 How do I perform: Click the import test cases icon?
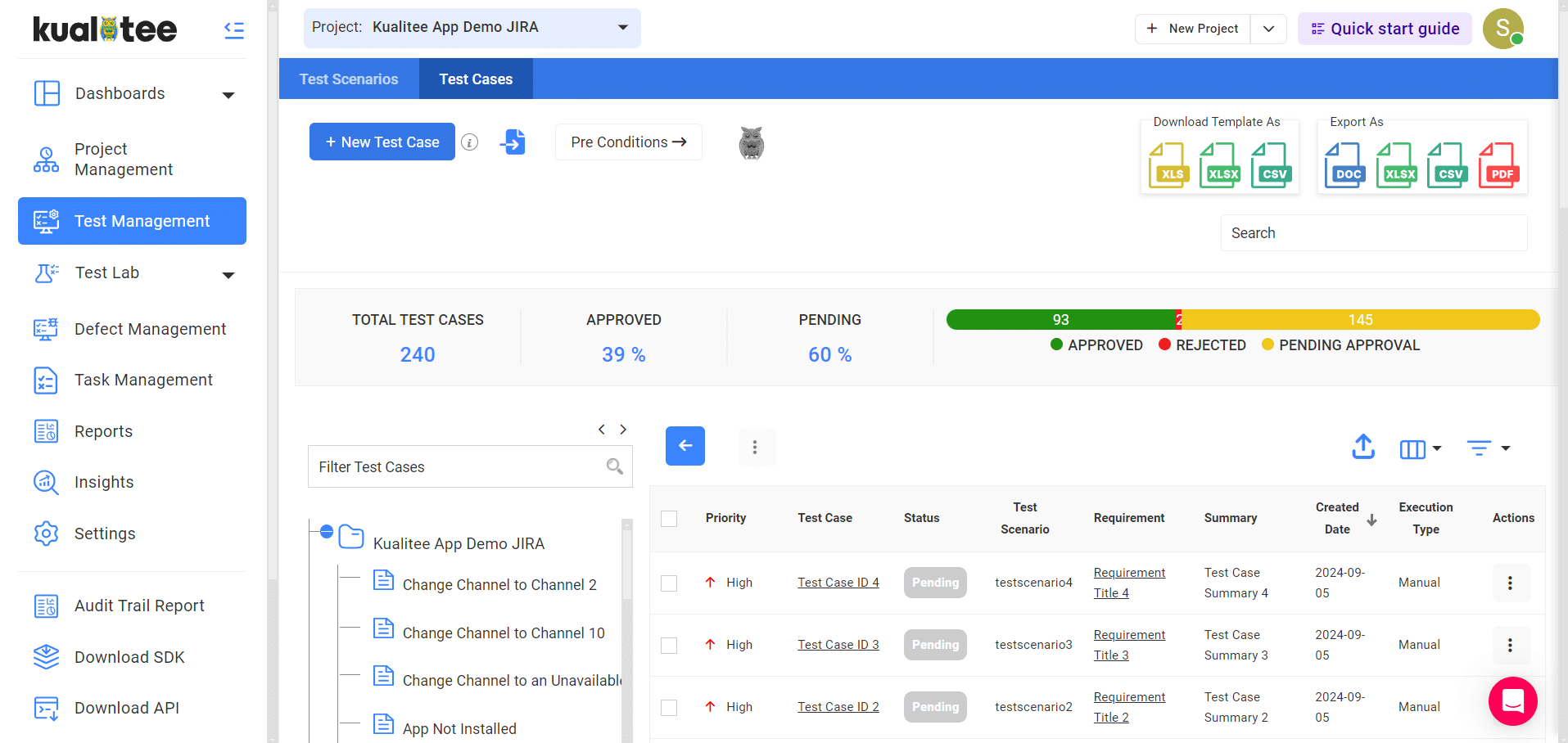(513, 142)
